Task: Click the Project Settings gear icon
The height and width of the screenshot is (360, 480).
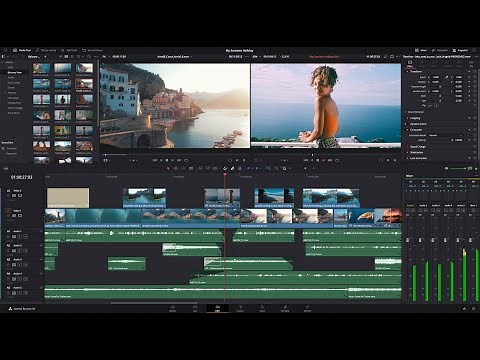Action: [x=474, y=309]
